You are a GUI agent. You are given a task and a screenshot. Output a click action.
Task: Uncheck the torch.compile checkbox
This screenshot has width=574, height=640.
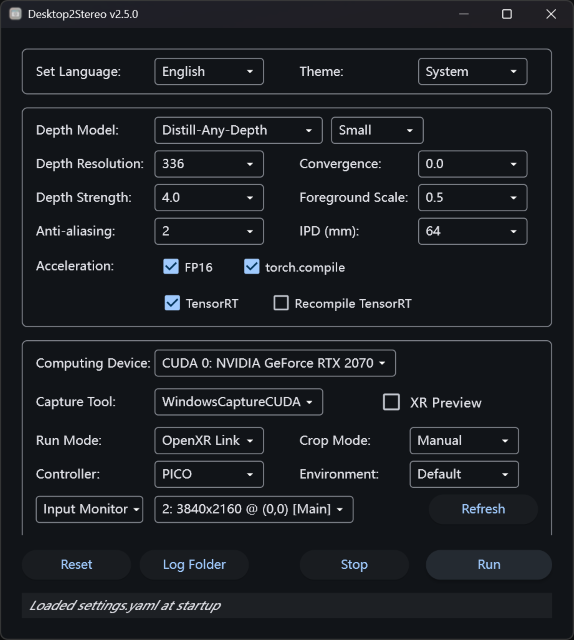[x=251, y=267]
